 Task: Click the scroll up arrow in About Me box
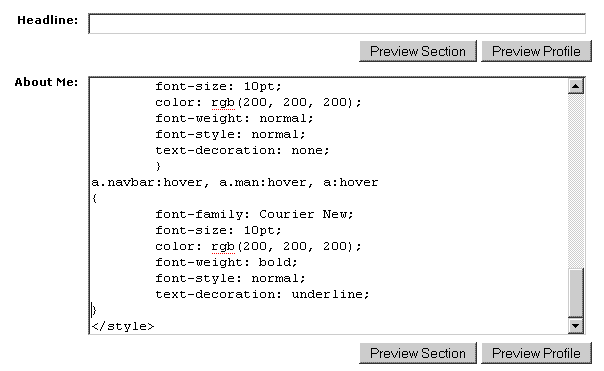[x=575, y=86]
